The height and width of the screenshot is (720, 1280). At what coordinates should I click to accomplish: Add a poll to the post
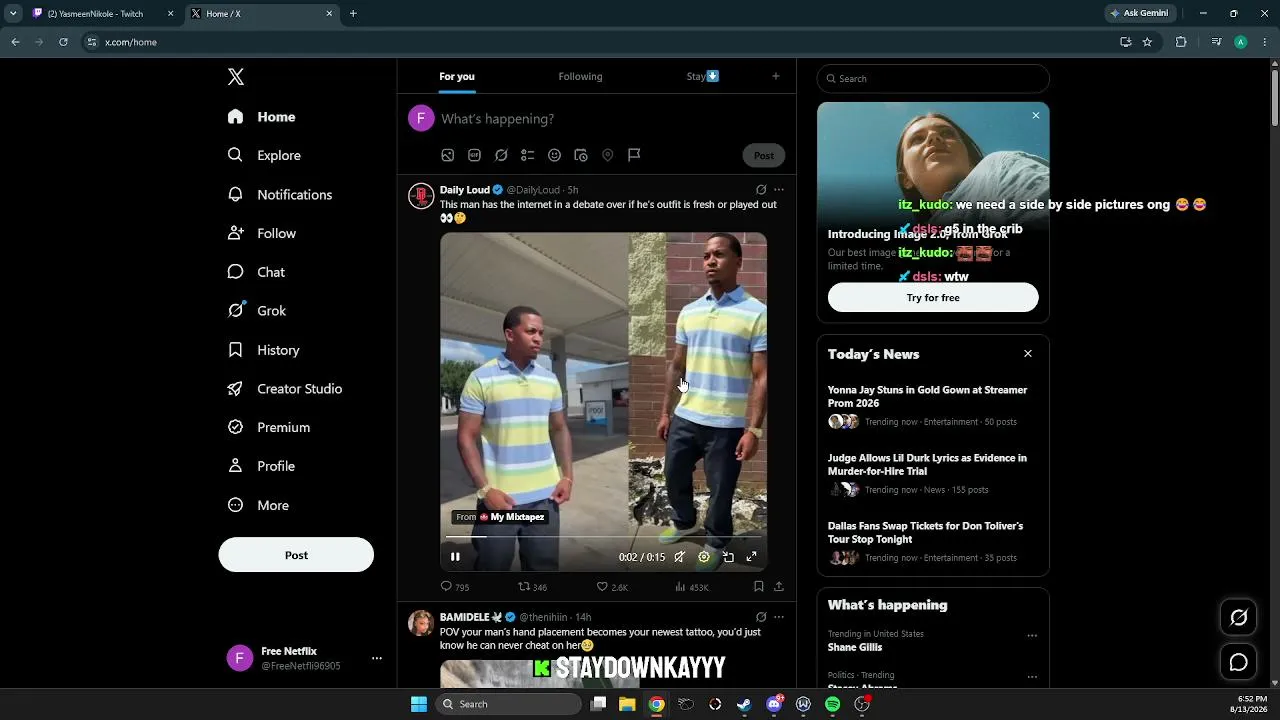tap(528, 155)
